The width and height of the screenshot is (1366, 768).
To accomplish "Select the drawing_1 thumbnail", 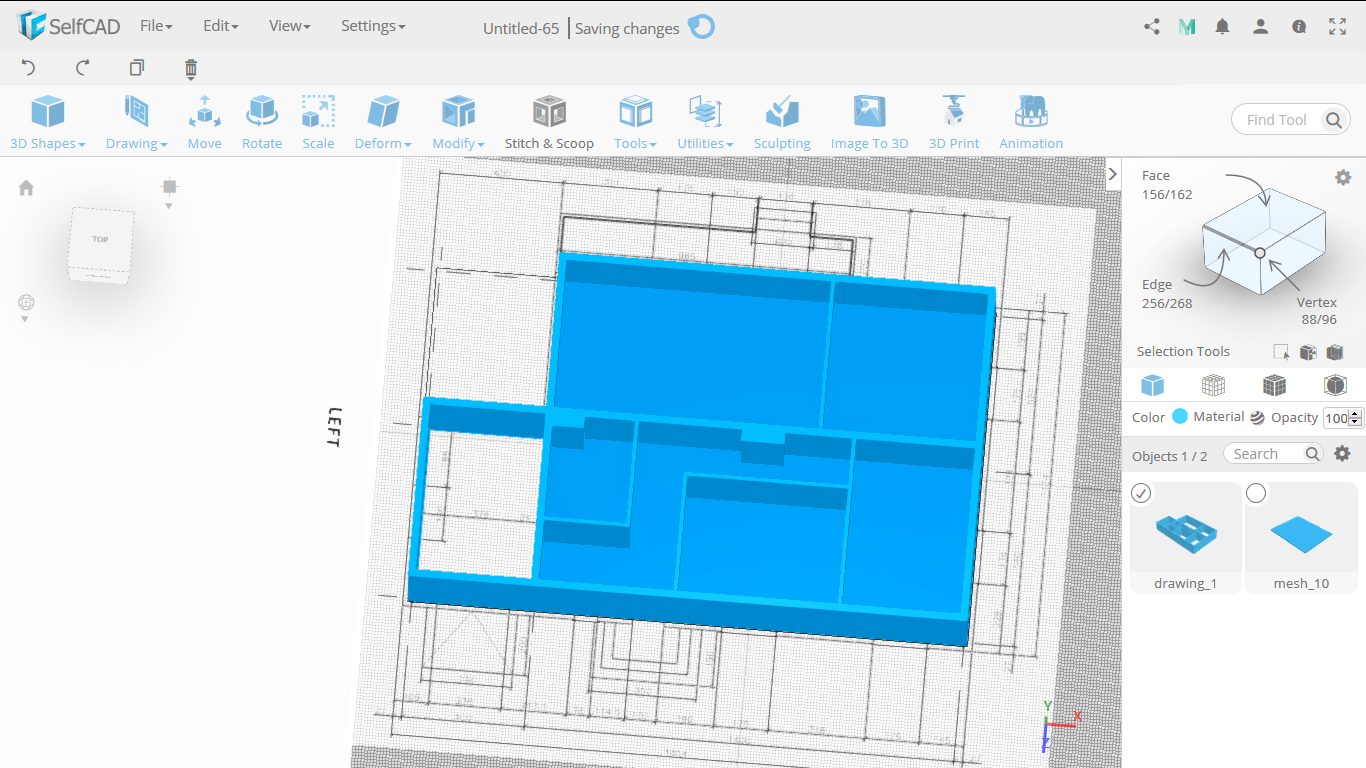I will tap(1185, 537).
